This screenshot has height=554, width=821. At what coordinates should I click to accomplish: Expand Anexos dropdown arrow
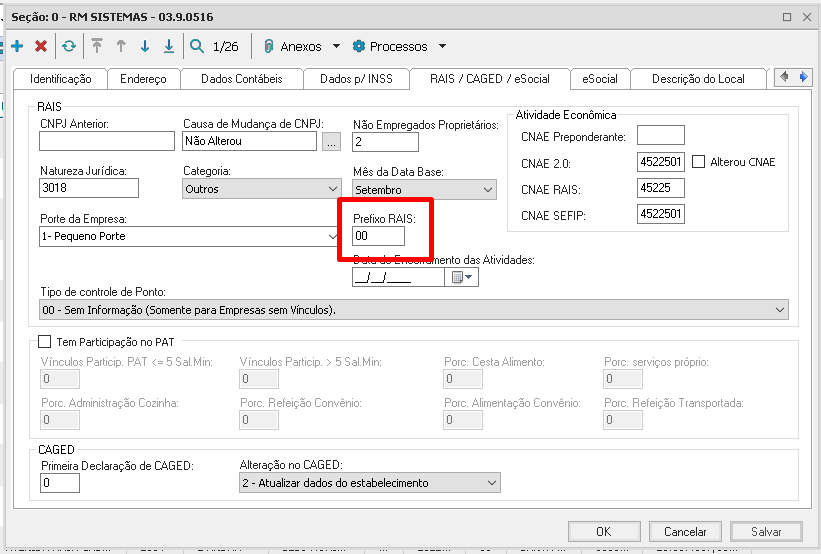(336, 47)
